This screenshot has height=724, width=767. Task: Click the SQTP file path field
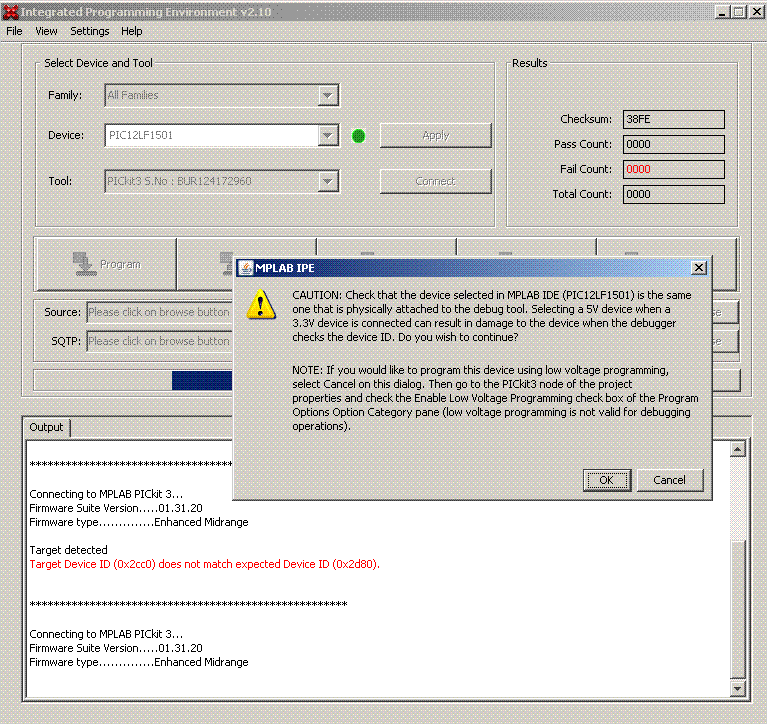159,341
